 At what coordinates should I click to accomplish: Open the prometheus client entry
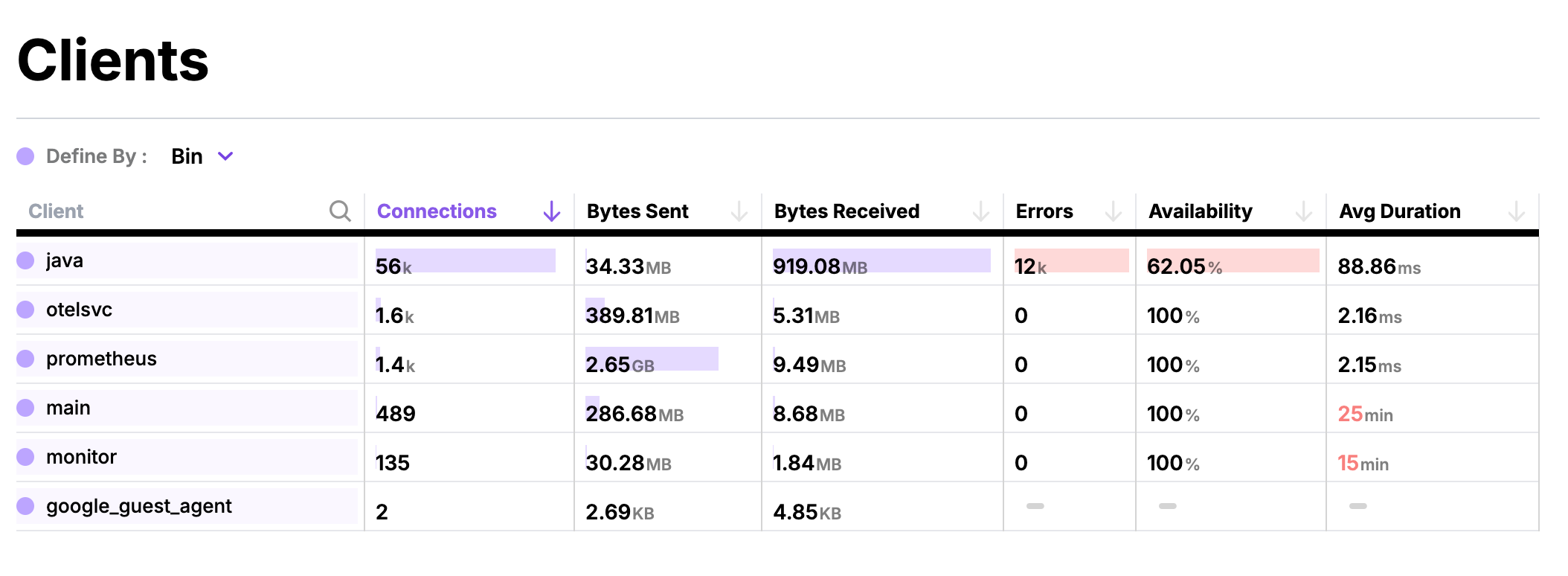coord(101,359)
